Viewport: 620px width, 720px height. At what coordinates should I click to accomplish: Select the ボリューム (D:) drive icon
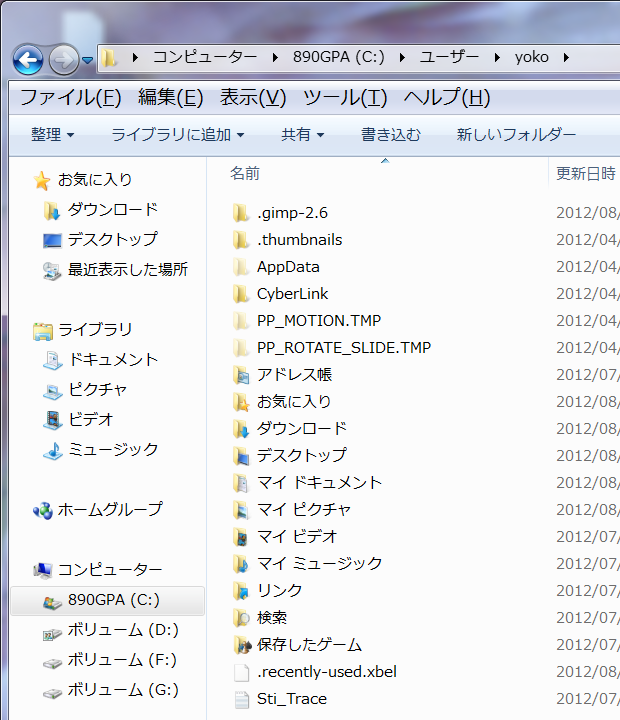click(52, 631)
